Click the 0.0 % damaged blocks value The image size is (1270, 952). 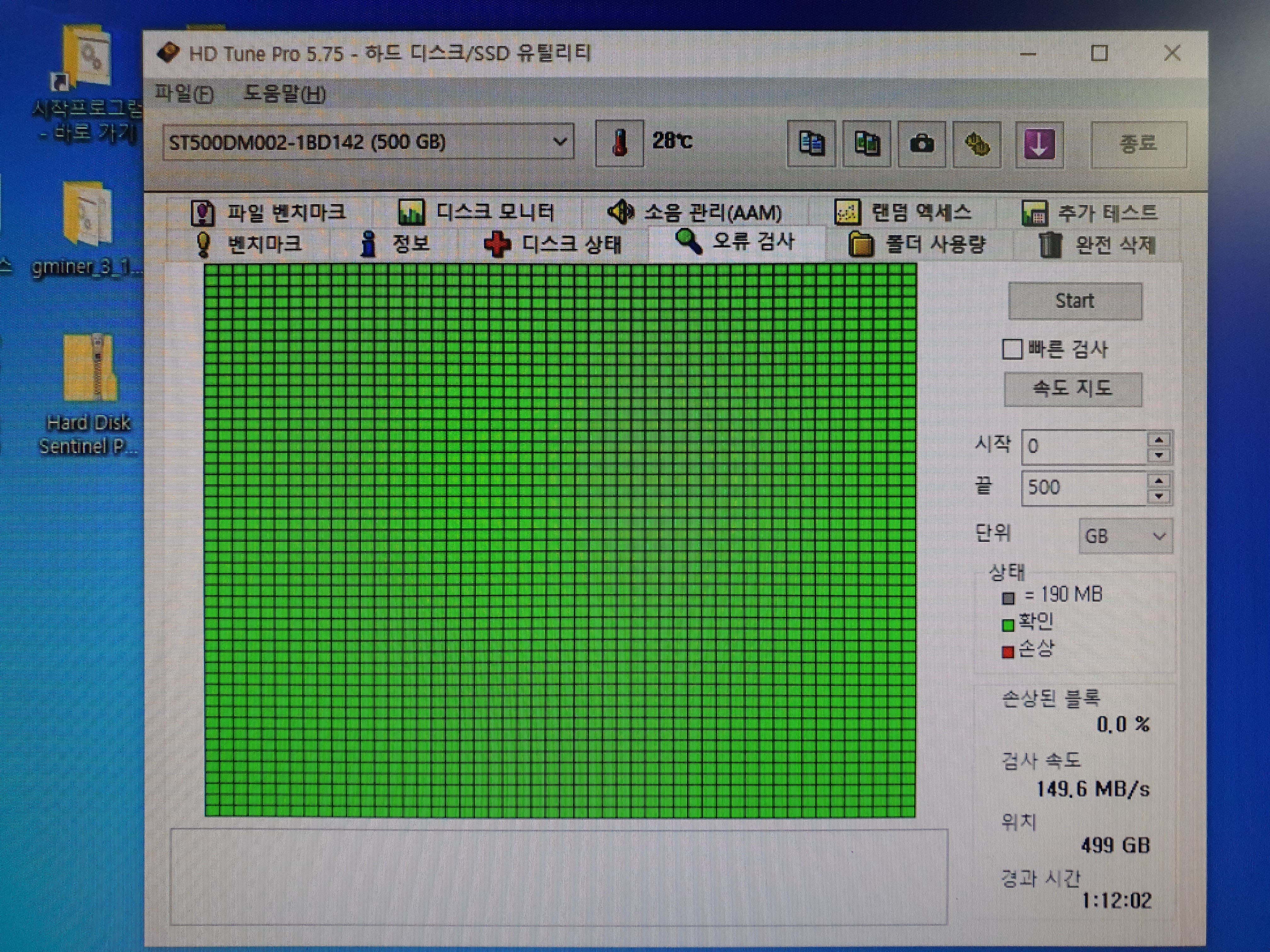coord(1123,725)
